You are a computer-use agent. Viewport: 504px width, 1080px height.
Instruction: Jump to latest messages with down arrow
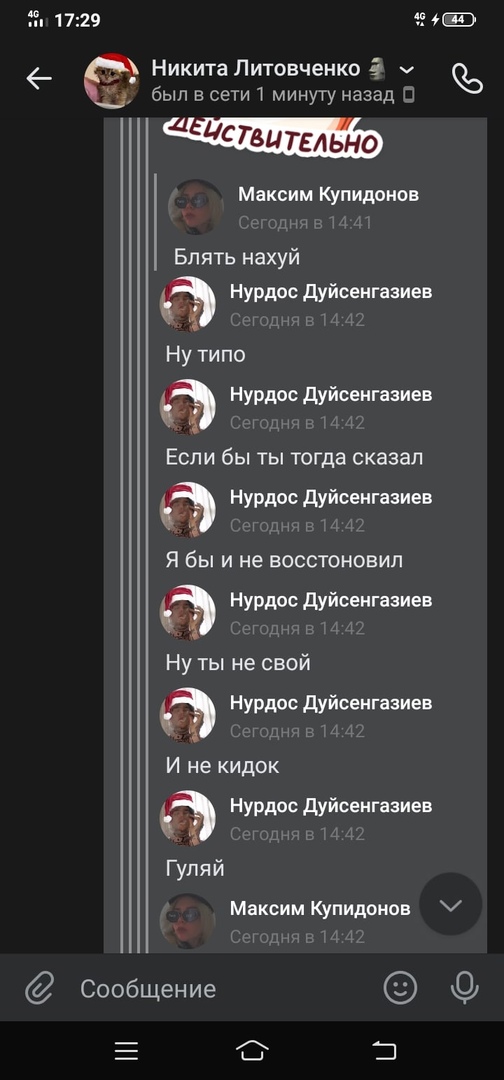(451, 904)
